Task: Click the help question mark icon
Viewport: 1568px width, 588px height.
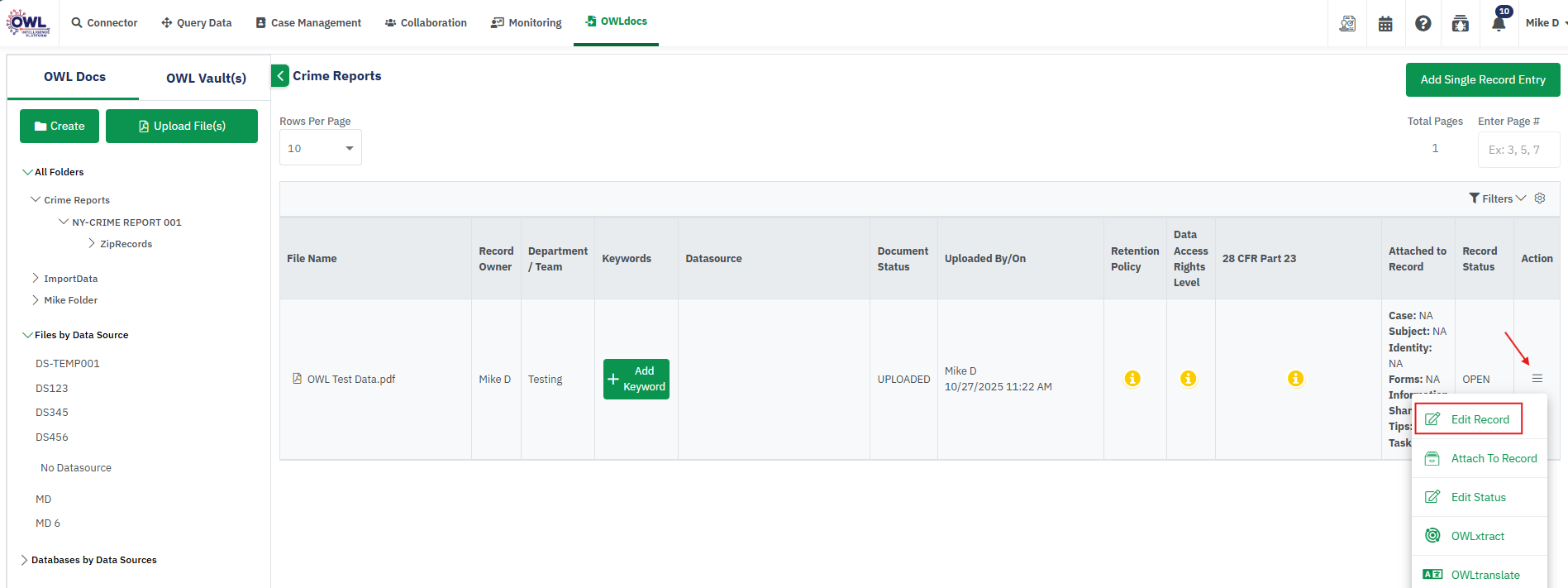Action: point(1423,23)
